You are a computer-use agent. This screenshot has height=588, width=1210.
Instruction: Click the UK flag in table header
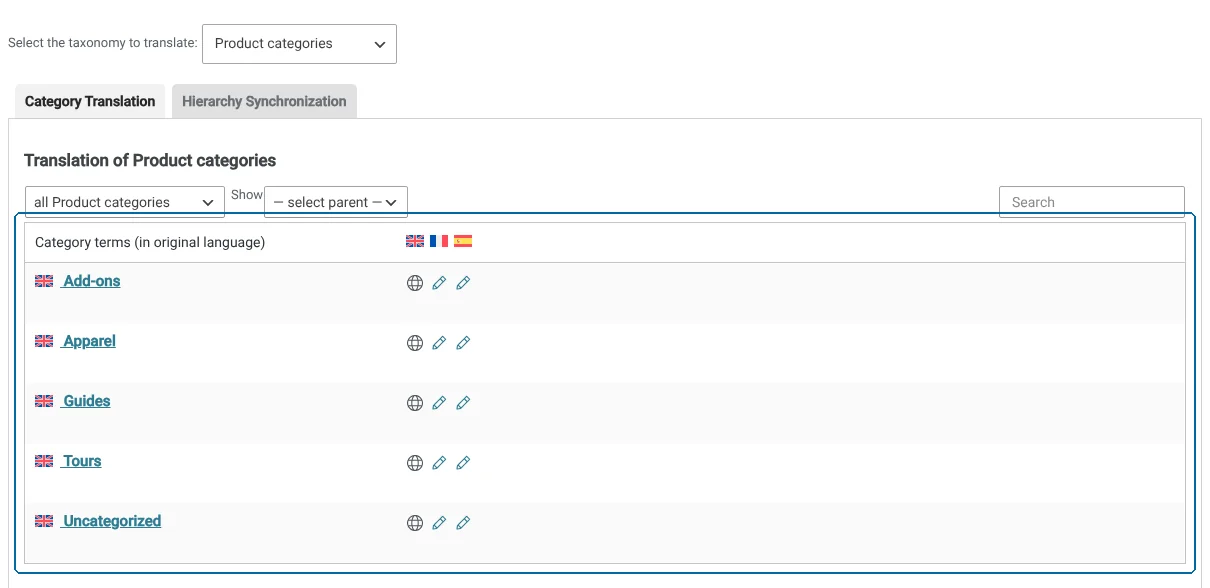point(415,241)
